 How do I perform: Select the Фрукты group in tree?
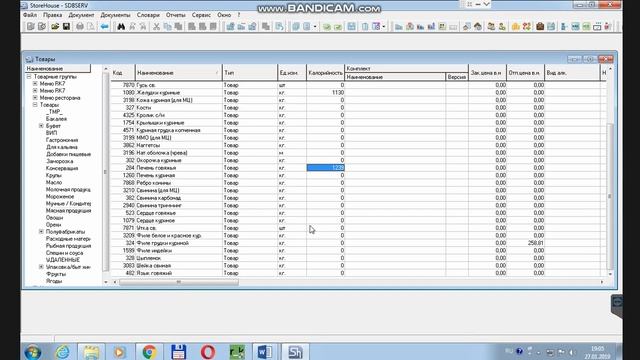56,274
